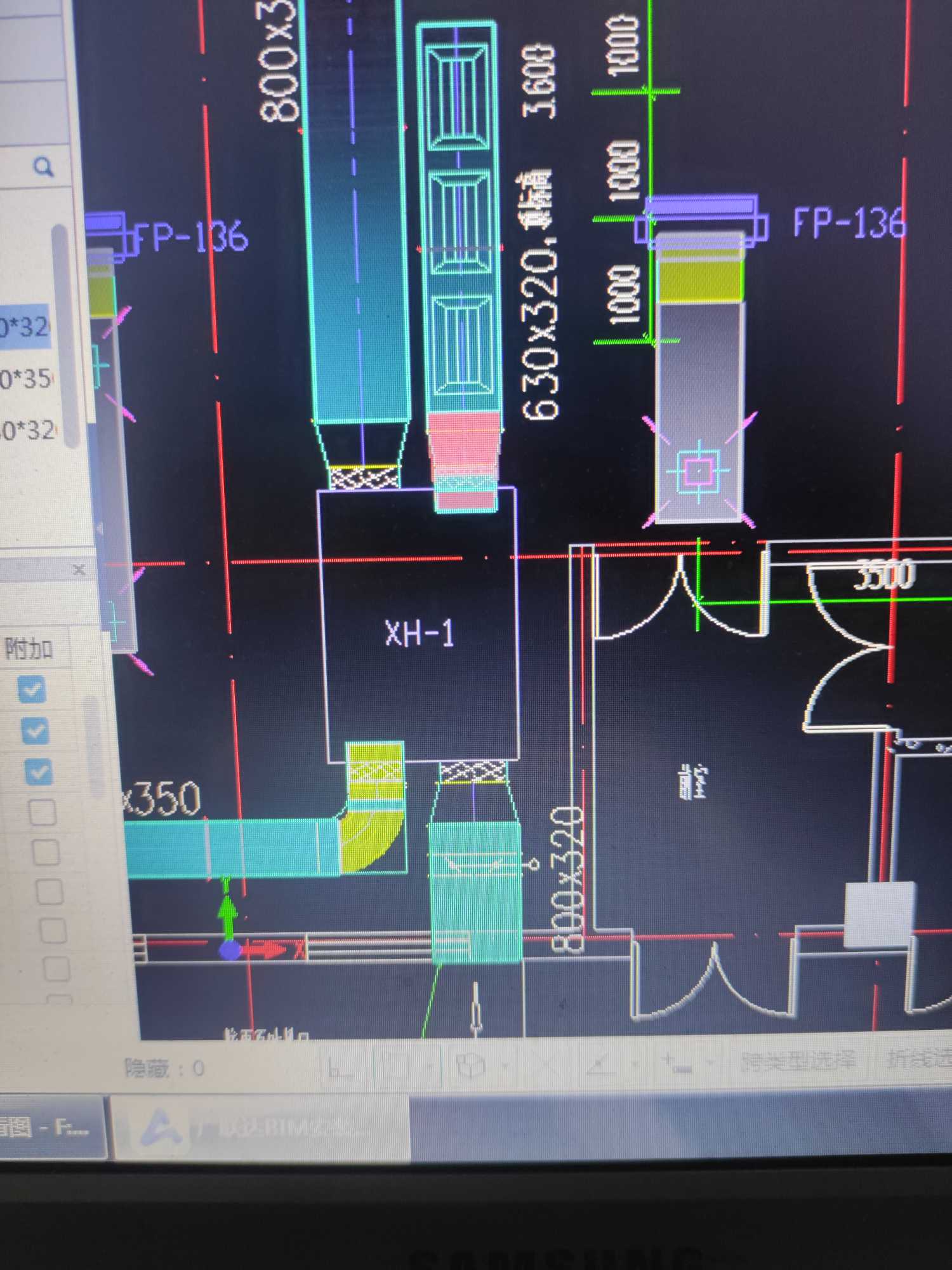Open the angle icon dropdown arrow
Image resolution: width=952 pixels, height=1270 pixels.
pyautogui.click(x=635, y=1062)
